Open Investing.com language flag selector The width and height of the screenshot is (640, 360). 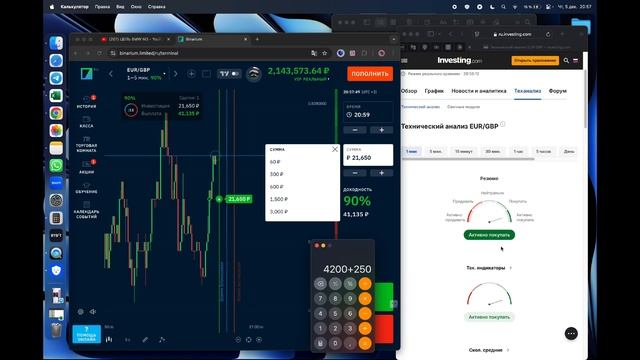[x=576, y=60]
